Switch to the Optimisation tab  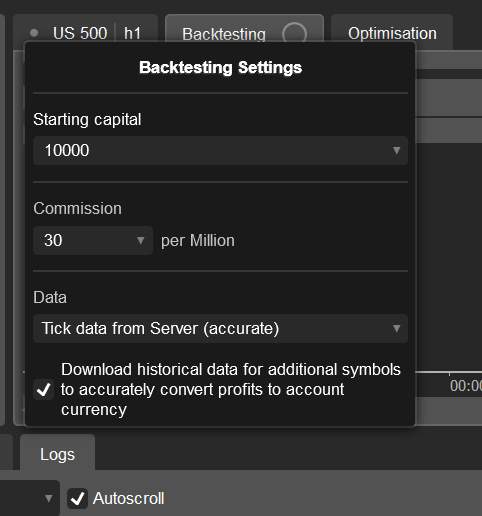pos(392,33)
